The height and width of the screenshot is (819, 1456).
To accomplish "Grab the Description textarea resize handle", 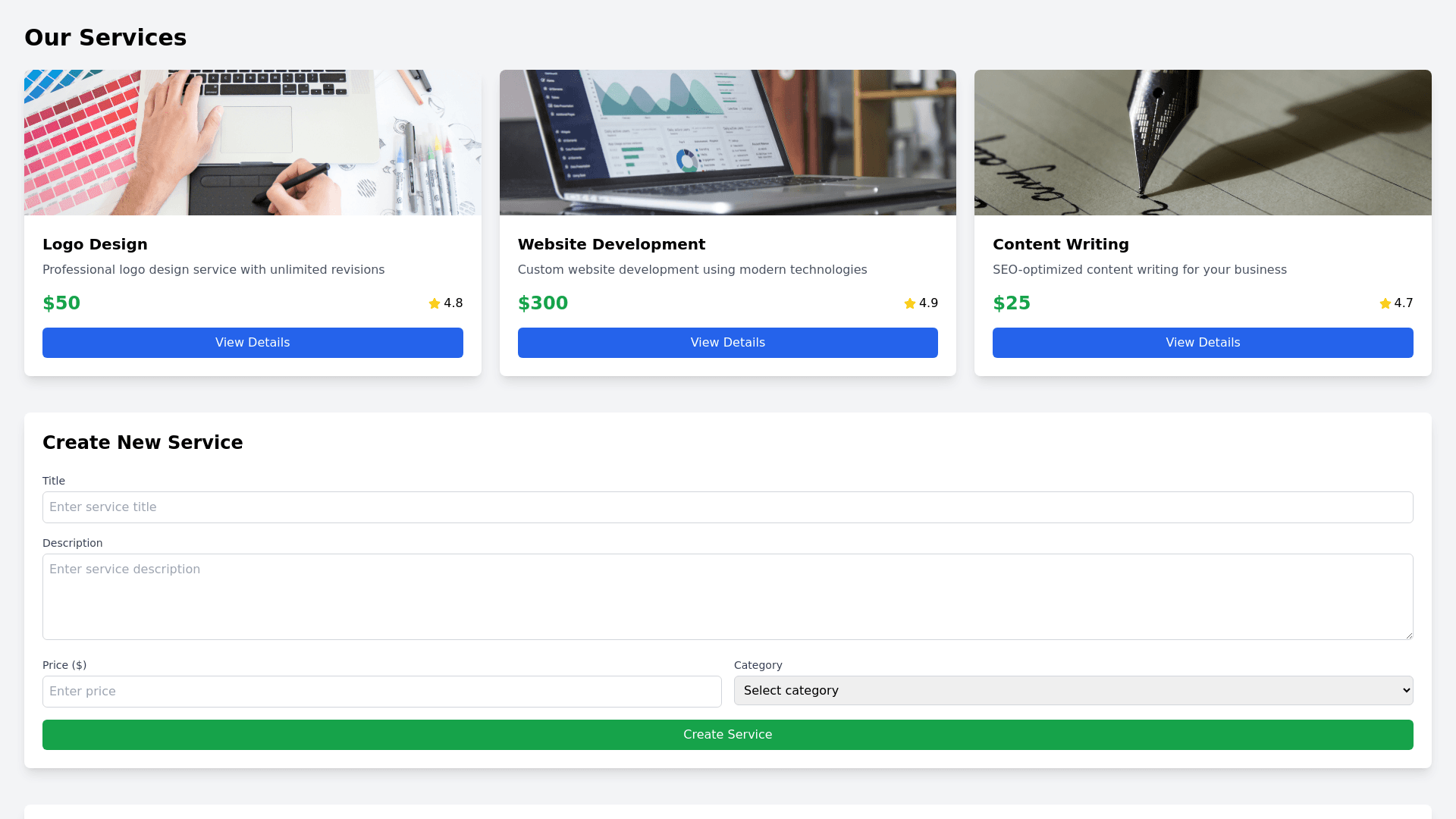I will [x=1409, y=635].
